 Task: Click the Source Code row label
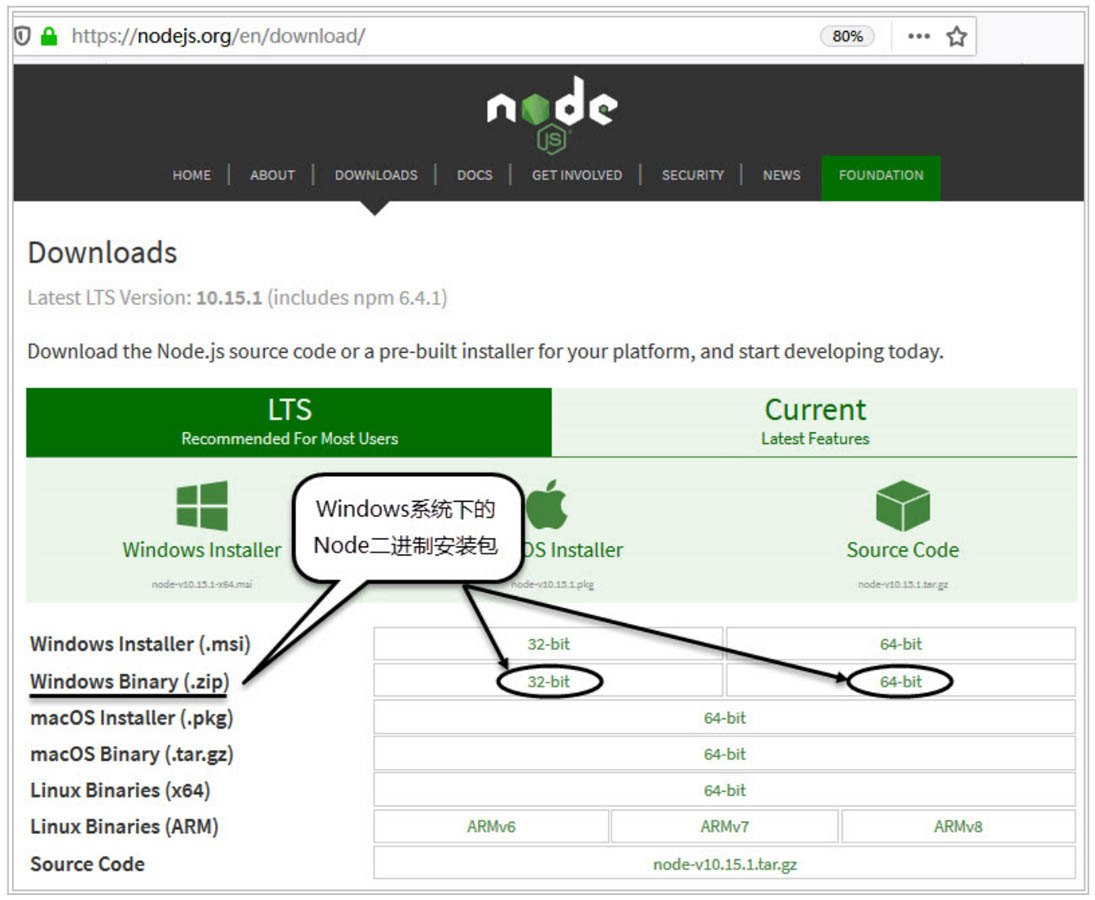pos(87,864)
